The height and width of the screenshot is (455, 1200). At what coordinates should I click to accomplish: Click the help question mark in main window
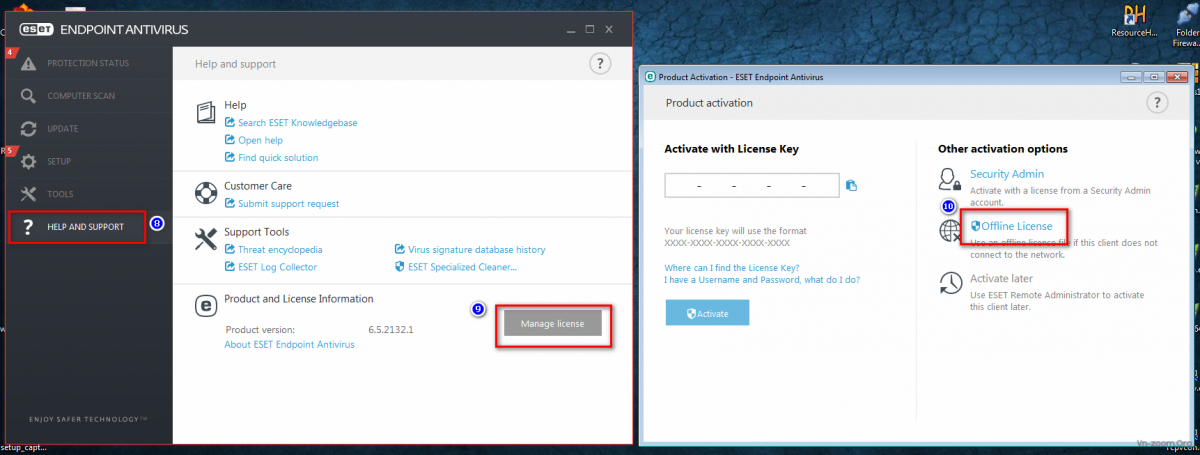599,64
